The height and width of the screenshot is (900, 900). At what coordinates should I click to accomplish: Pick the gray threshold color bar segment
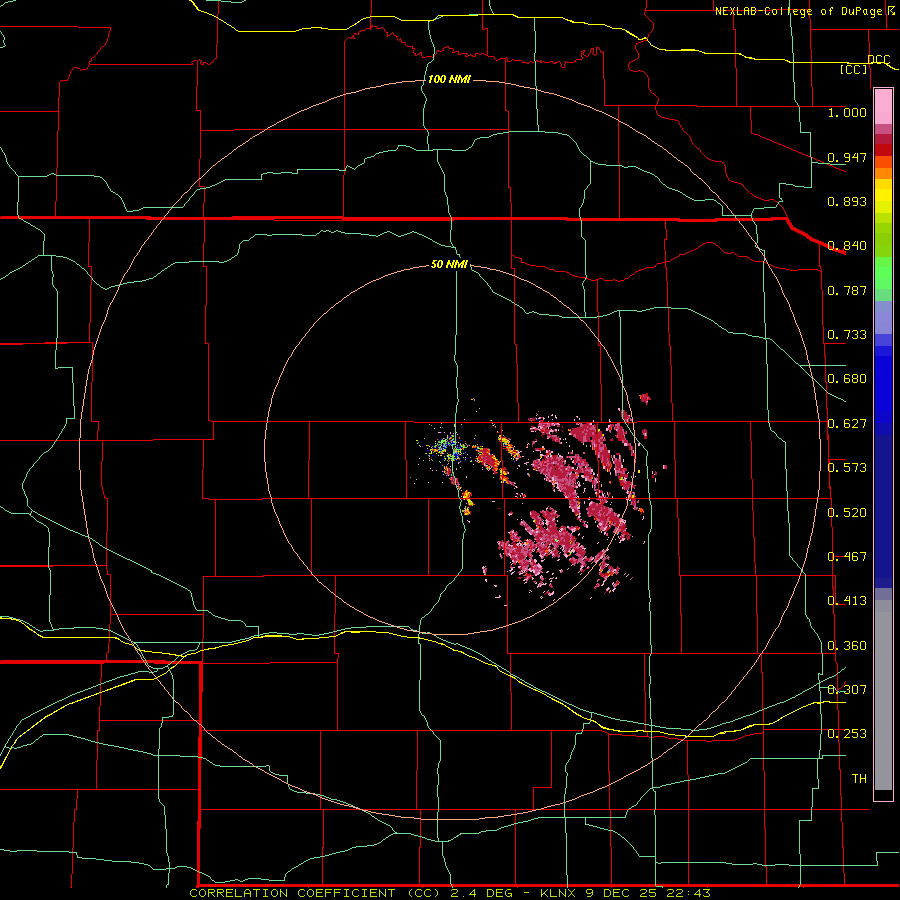coord(883,695)
